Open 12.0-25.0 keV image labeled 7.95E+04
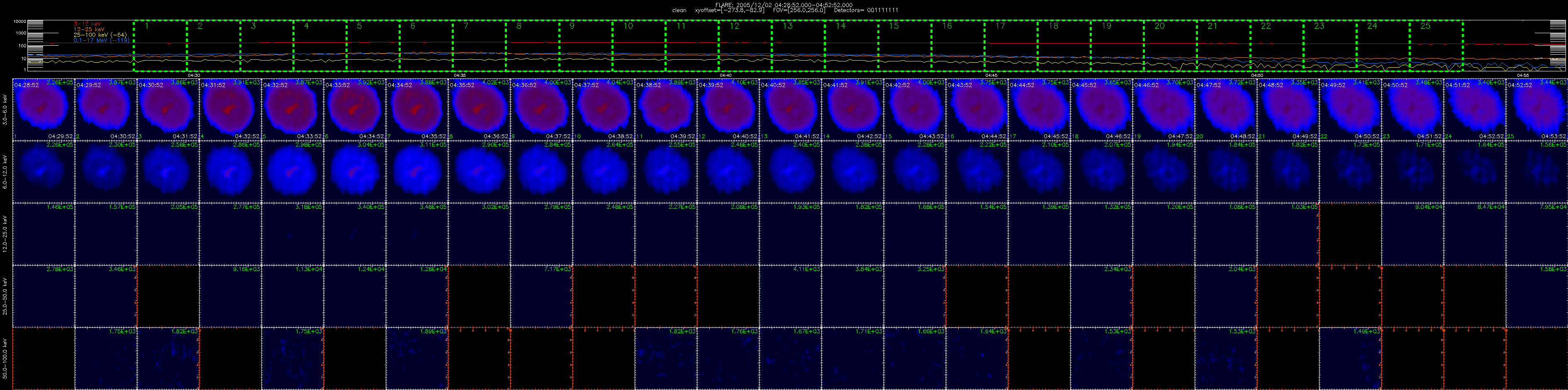1568x390 pixels. click(x=1537, y=234)
